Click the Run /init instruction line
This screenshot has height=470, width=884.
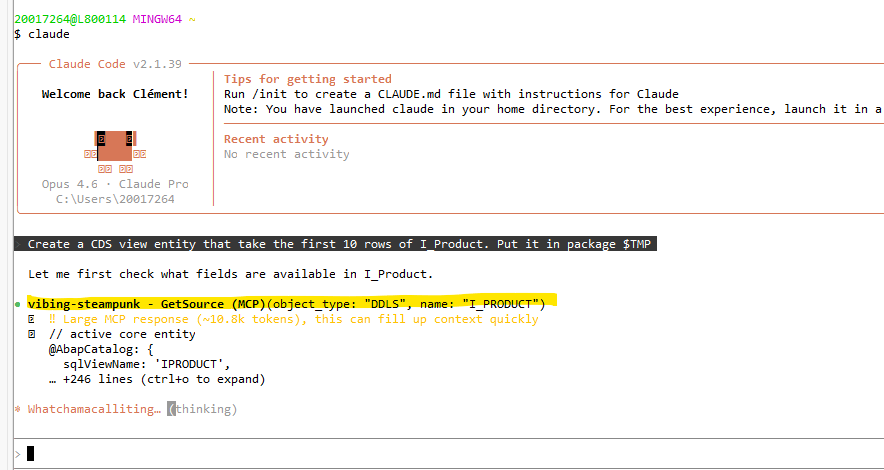451,94
